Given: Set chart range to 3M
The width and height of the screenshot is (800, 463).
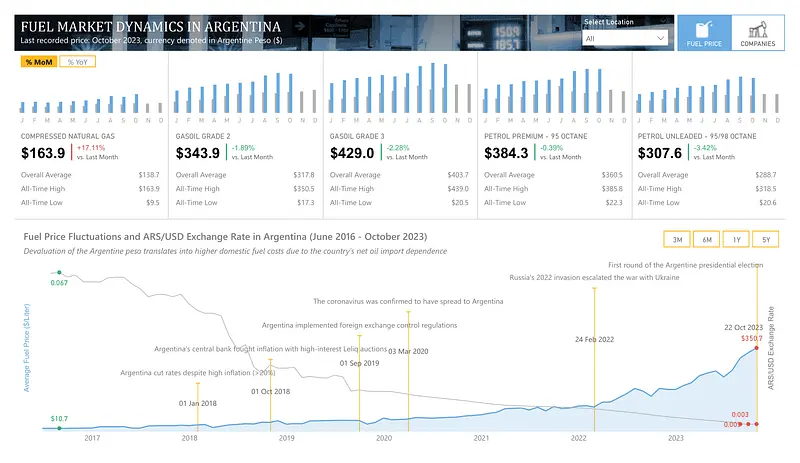Looking at the screenshot, I should pyautogui.click(x=677, y=239).
